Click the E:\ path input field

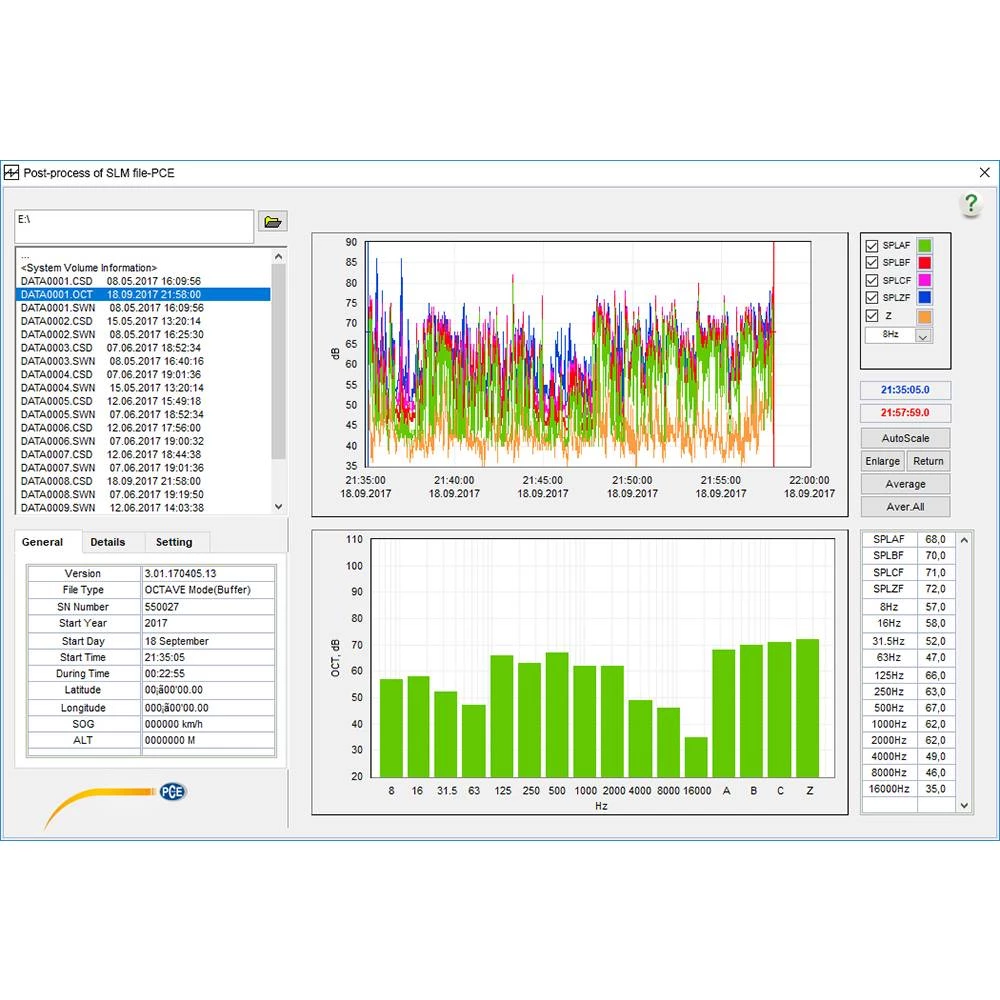pyautogui.click(x=134, y=226)
